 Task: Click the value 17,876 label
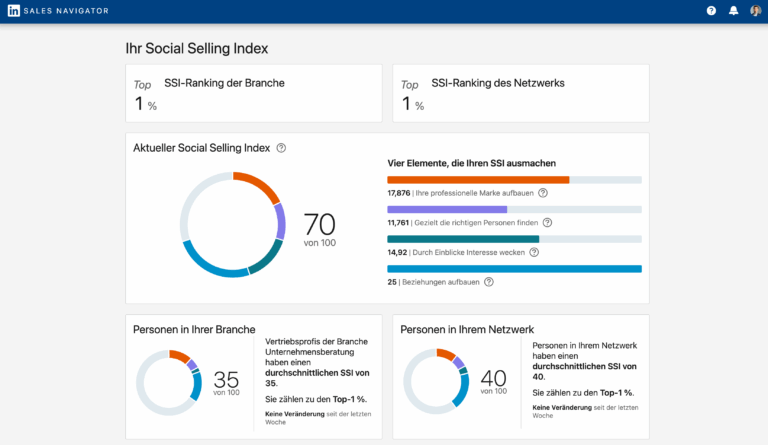(x=399, y=193)
